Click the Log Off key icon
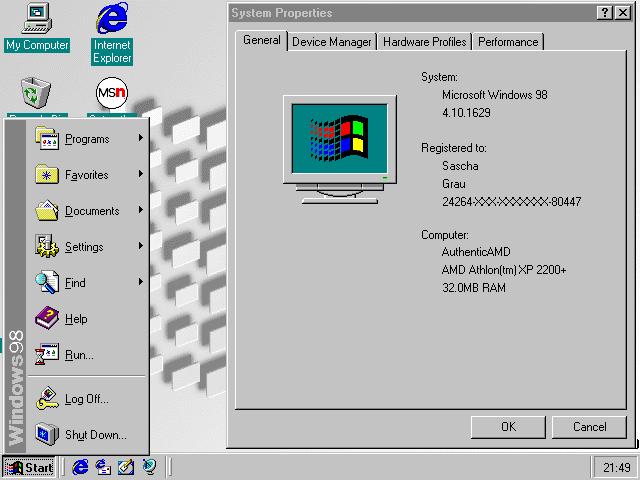The image size is (640, 480). [x=47, y=398]
